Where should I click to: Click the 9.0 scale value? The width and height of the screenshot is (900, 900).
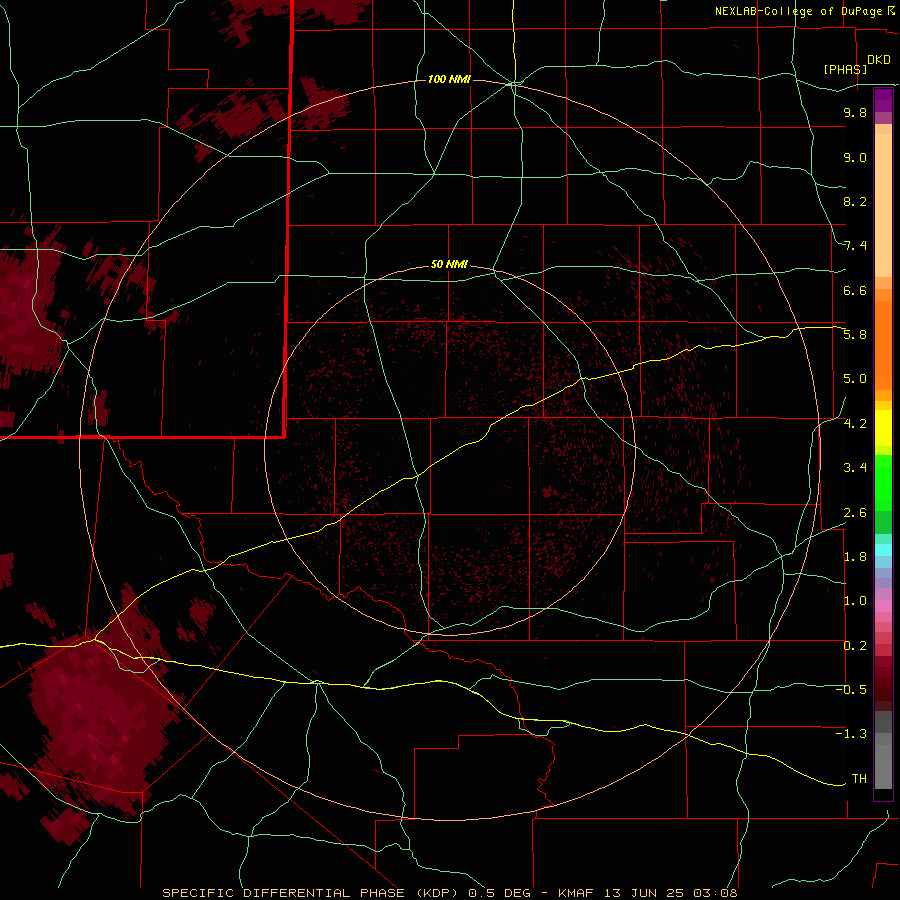pyautogui.click(x=855, y=157)
